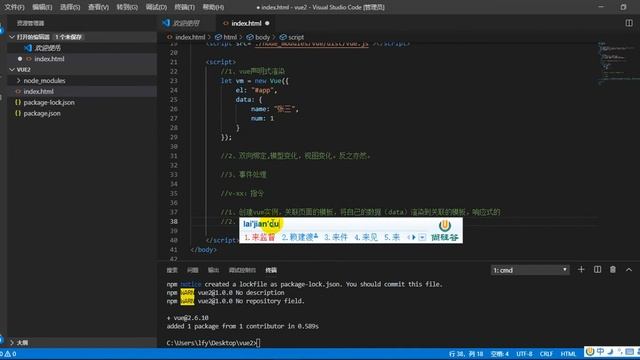This screenshot has width=640, height=360.
Task: Switch to the Problems panel tab
Action: click(192, 270)
